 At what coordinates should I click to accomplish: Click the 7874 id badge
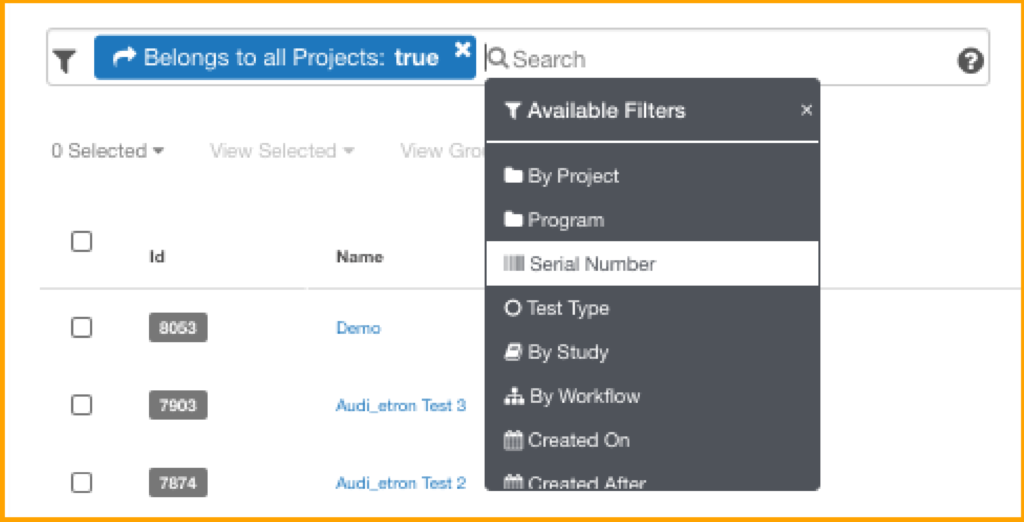(178, 483)
